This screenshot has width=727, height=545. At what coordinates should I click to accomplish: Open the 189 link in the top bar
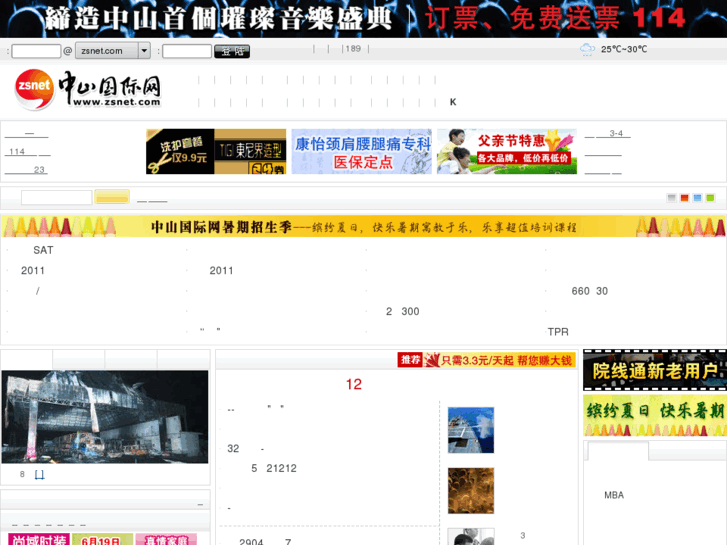(x=353, y=49)
